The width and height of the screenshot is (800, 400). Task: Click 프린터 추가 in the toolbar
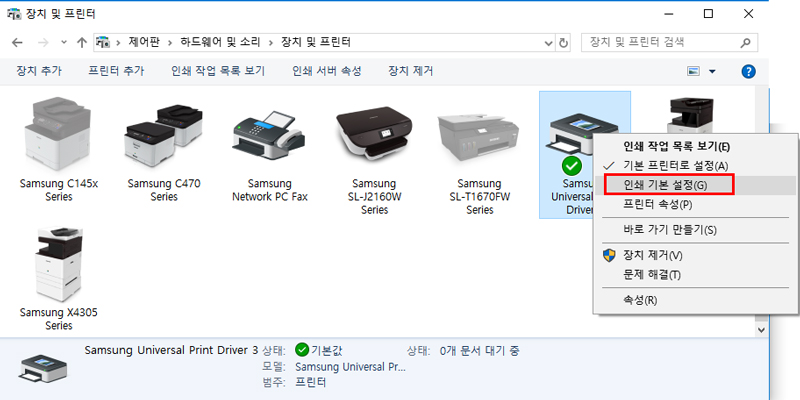116,71
